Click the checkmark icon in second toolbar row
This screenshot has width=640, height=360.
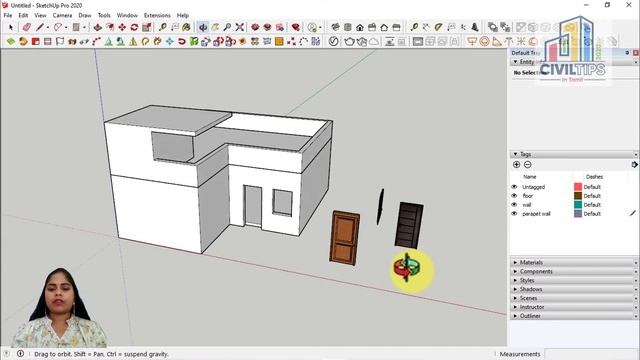click(333, 41)
